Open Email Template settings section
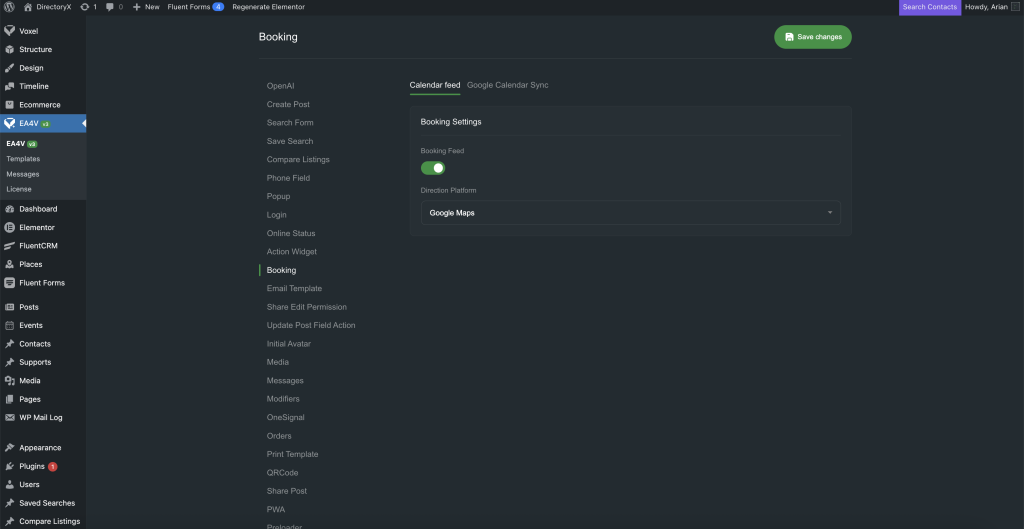1024x529 pixels. (294, 289)
